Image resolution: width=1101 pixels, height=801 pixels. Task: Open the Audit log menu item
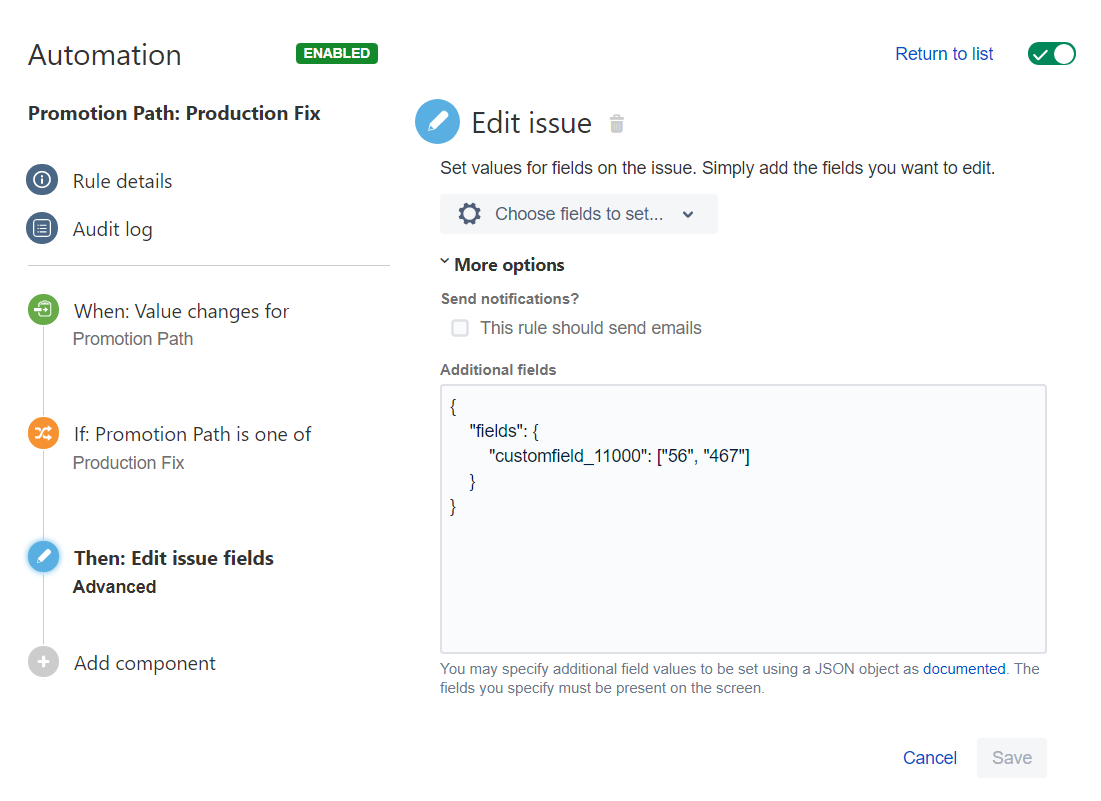tap(112, 229)
